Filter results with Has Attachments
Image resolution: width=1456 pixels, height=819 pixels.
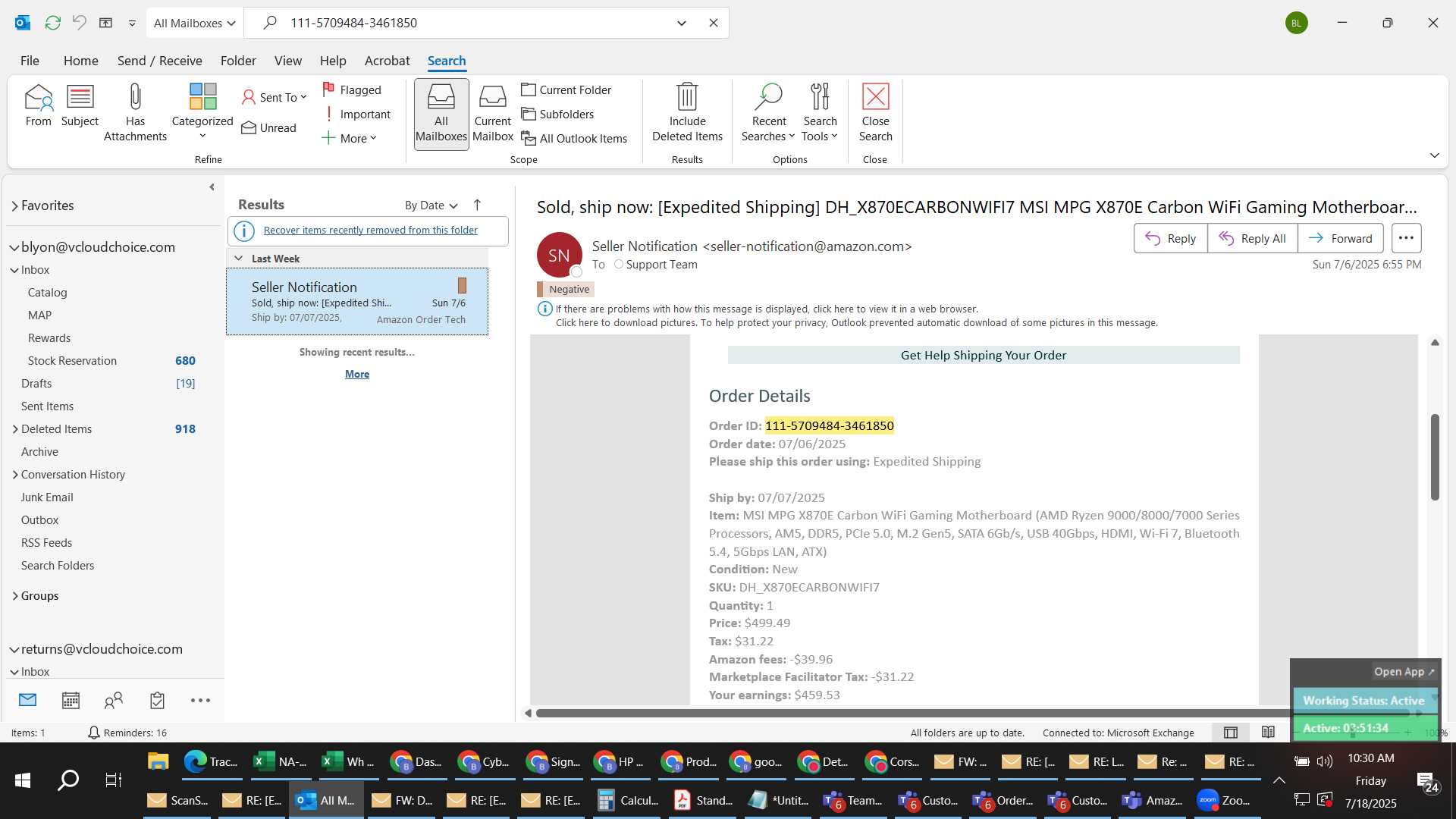[x=135, y=113]
